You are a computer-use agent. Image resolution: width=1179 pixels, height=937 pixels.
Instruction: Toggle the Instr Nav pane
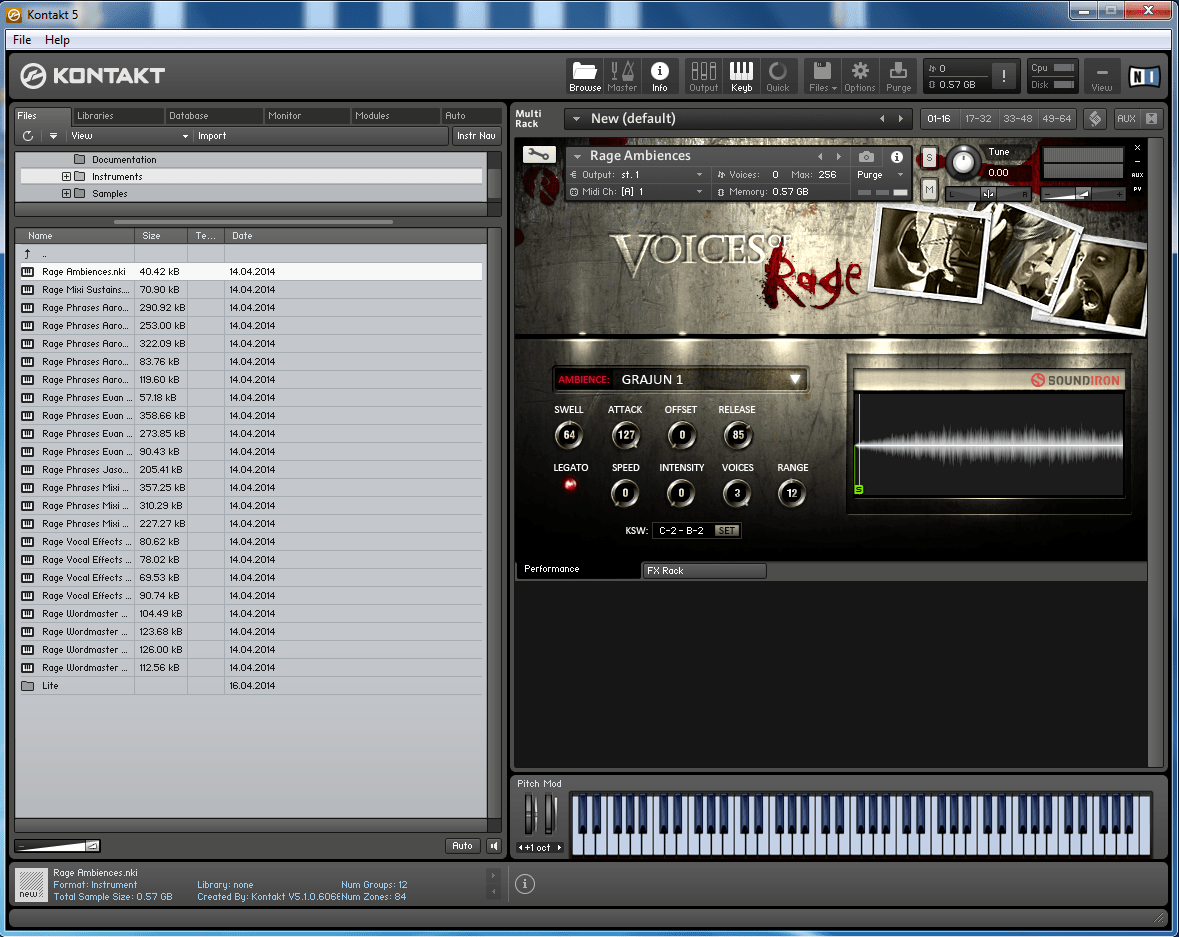(x=476, y=136)
